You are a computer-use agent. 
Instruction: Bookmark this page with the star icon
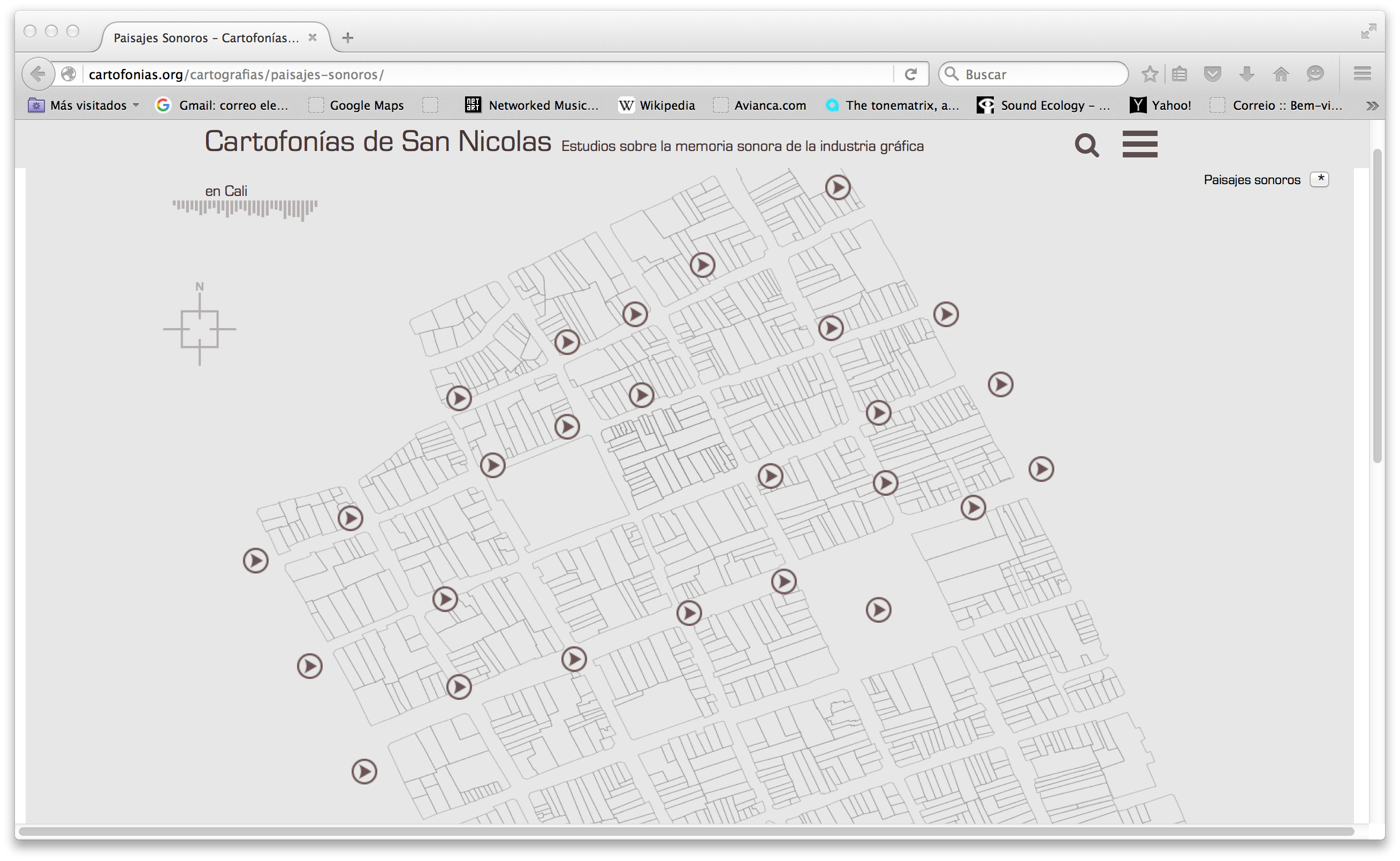click(x=1149, y=74)
